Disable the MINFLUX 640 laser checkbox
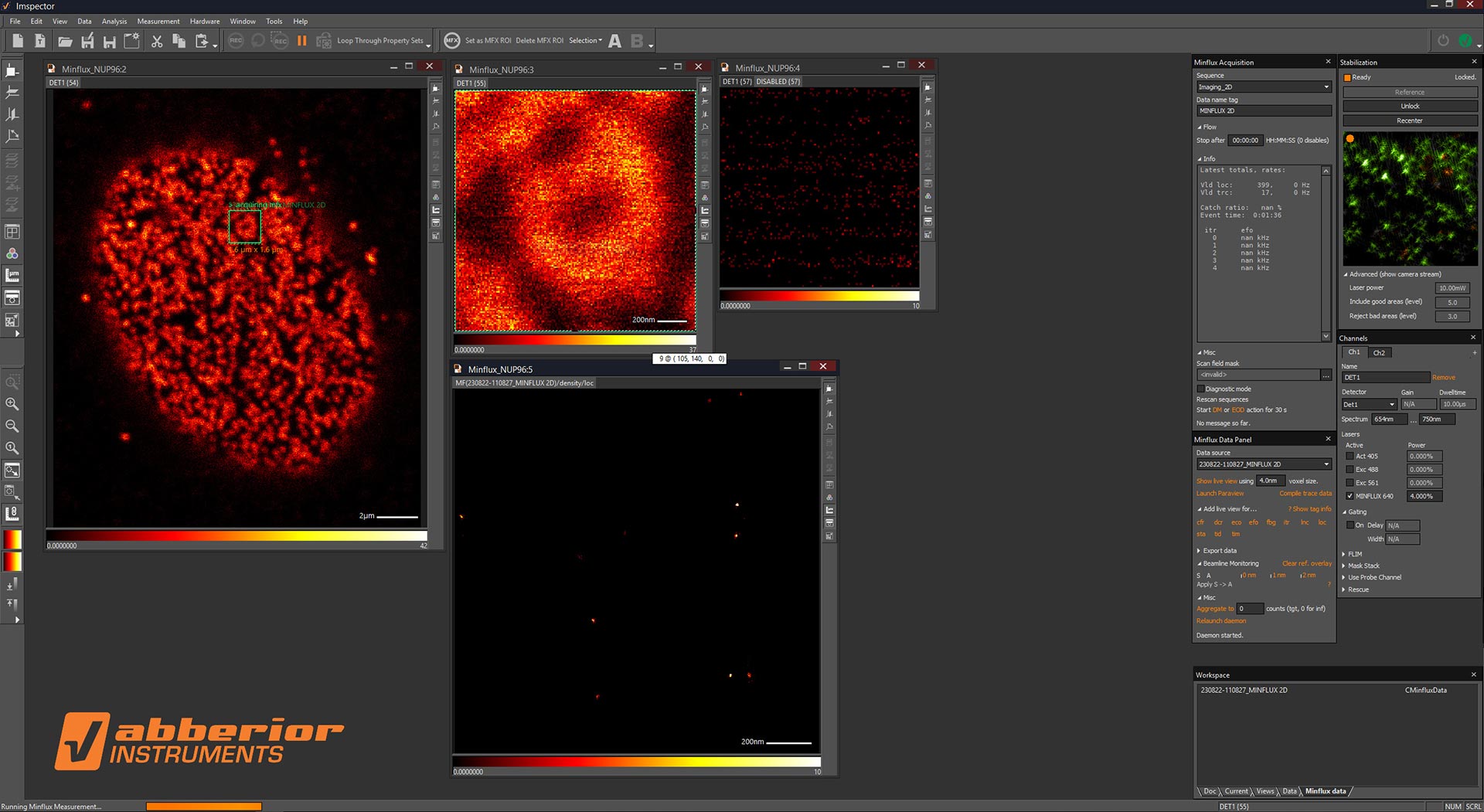 [x=1350, y=496]
